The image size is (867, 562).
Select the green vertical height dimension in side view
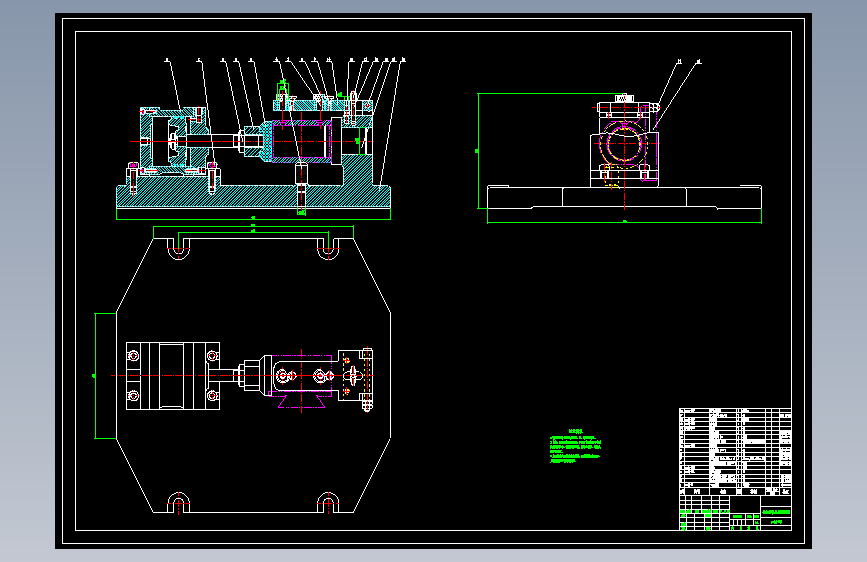(478, 151)
